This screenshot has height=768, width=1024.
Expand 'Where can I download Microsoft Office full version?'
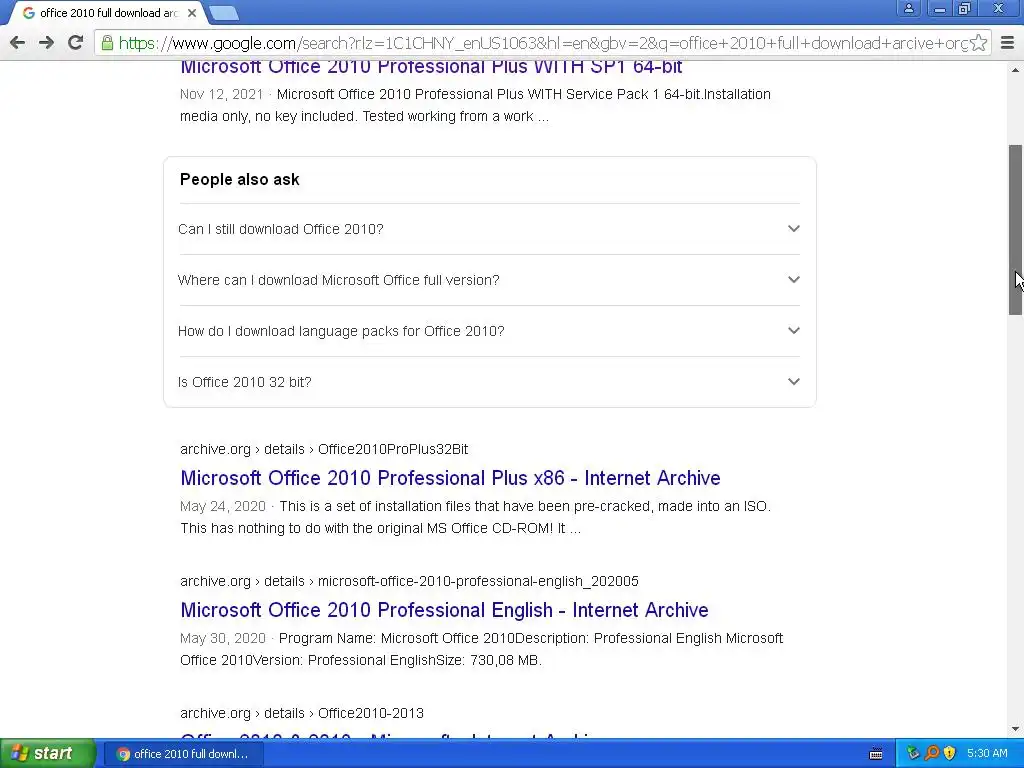click(x=489, y=280)
